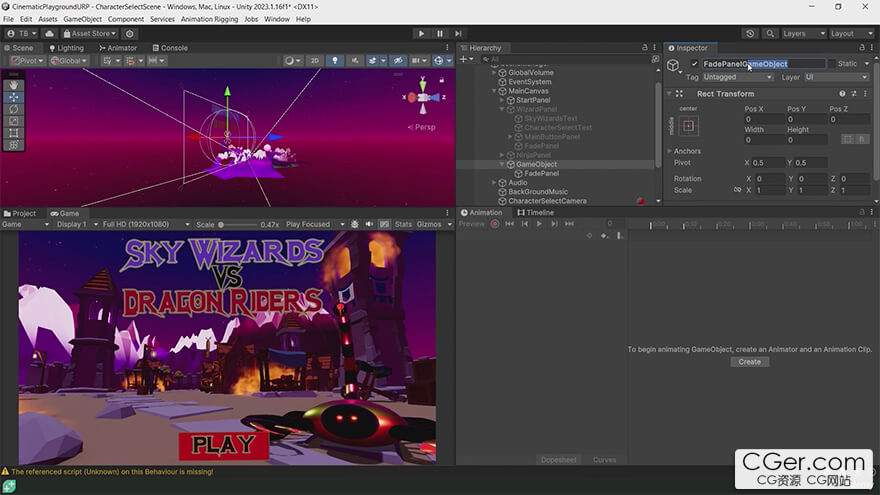Toggle Stats overlay in Game view
The width and height of the screenshot is (880, 495).
pos(403,224)
